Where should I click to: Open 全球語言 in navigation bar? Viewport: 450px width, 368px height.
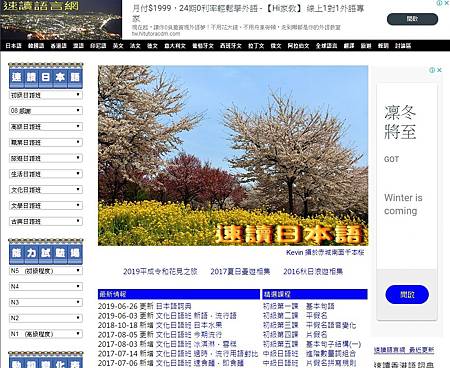point(326,46)
